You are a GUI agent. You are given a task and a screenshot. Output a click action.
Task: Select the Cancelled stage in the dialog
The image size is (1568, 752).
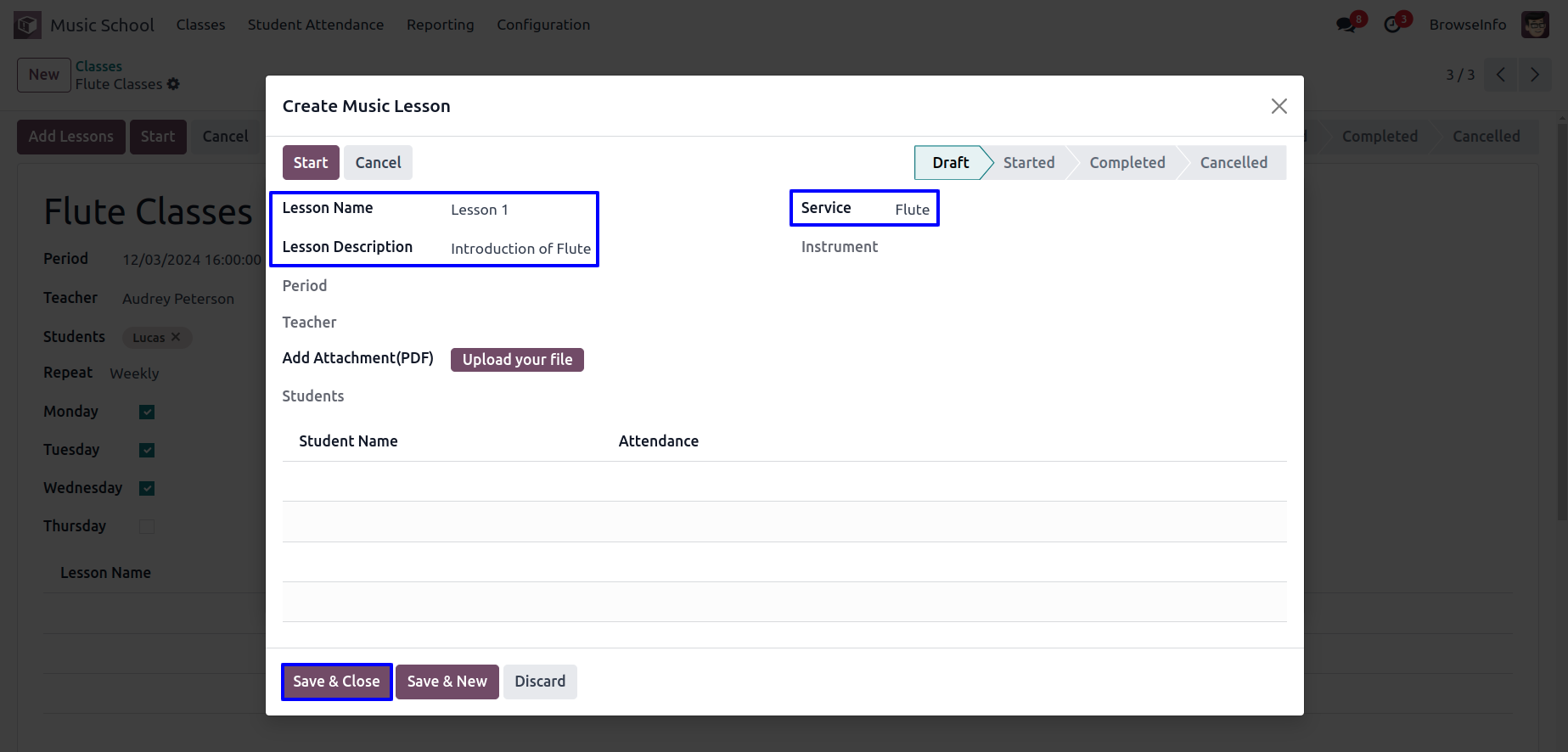pyautogui.click(x=1234, y=162)
